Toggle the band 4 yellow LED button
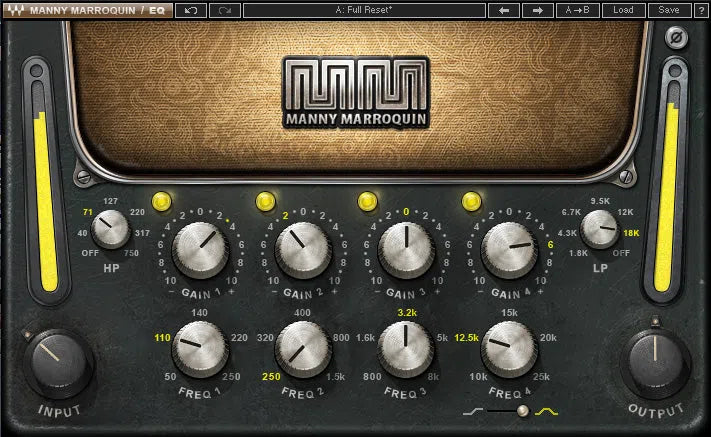711x437 pixels. [469, 202]
